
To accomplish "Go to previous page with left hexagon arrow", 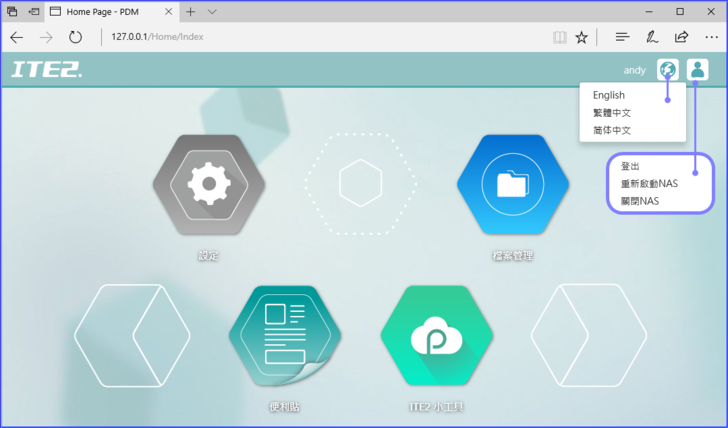I will click(132, 335).
